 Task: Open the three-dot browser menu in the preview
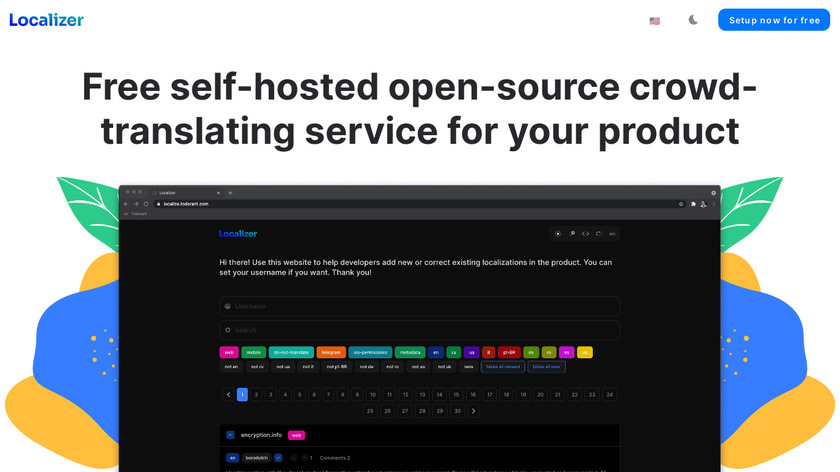714,204
